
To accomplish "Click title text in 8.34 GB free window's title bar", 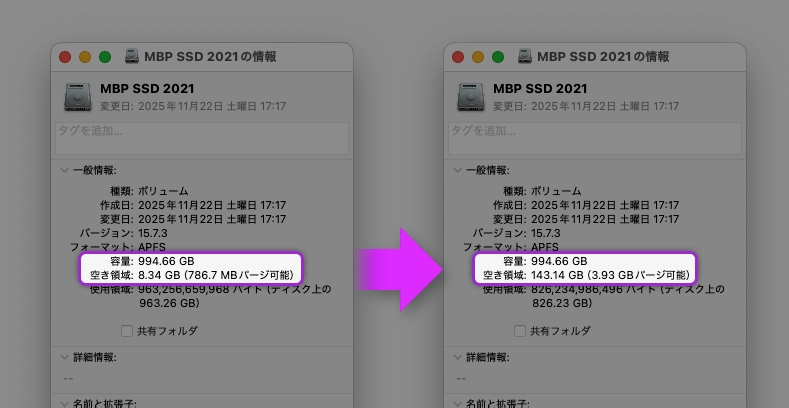I will (210, 56).
